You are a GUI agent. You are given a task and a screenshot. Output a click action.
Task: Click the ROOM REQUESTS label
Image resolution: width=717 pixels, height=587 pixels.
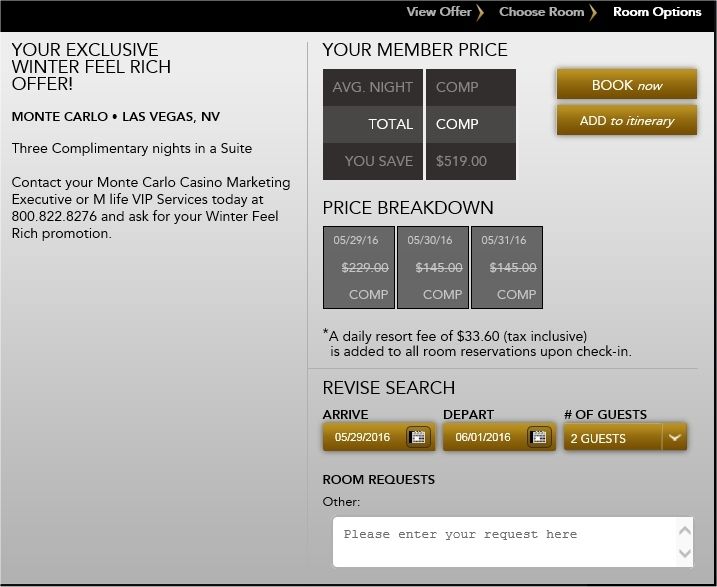tap(379, 479)
